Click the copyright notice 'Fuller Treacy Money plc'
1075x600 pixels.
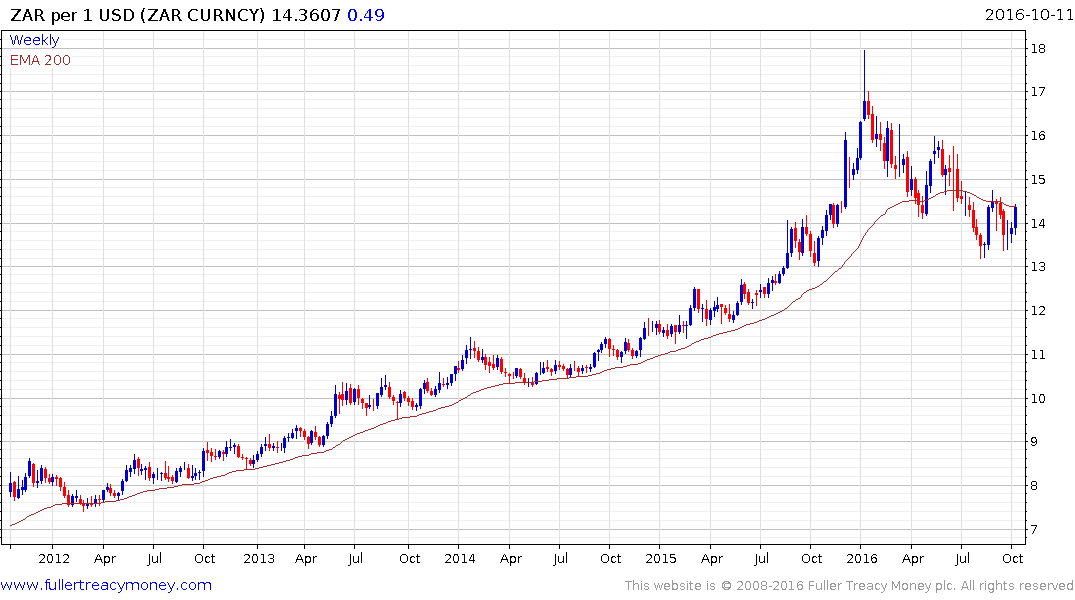[x=882, y=586]
